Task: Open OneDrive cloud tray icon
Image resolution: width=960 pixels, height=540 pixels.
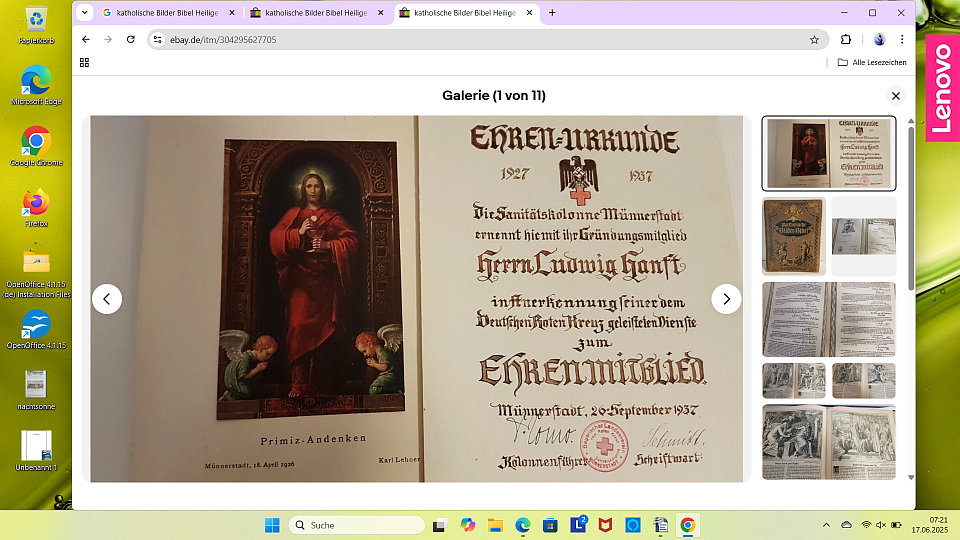Action: pos(846,525)
